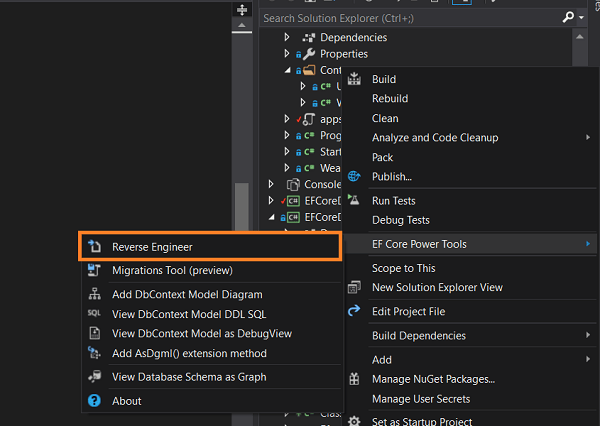
Task: Expand the Program C# file node
Action: tap(287, 135)
